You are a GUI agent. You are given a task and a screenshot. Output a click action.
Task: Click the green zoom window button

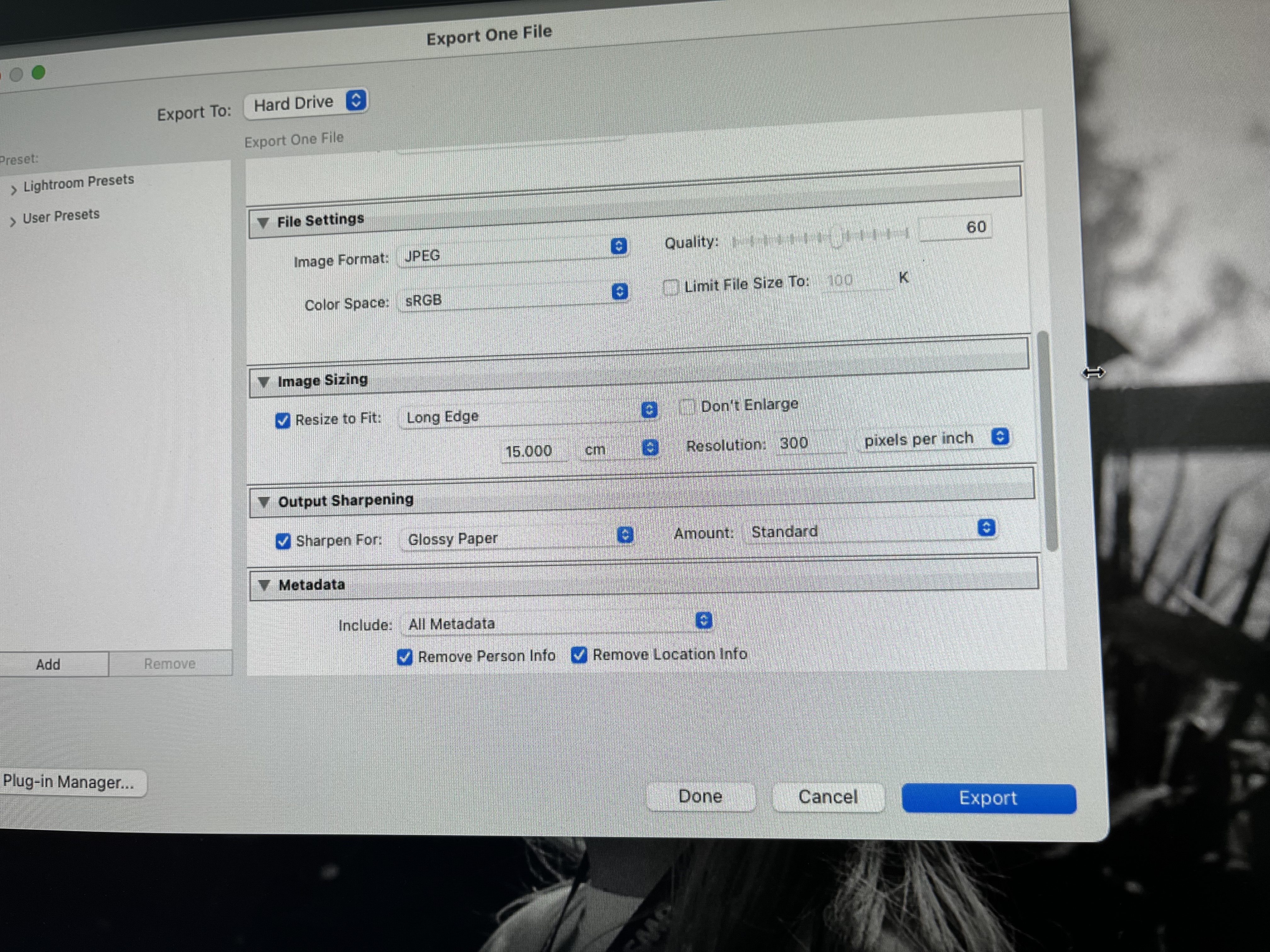pos(38,73)
